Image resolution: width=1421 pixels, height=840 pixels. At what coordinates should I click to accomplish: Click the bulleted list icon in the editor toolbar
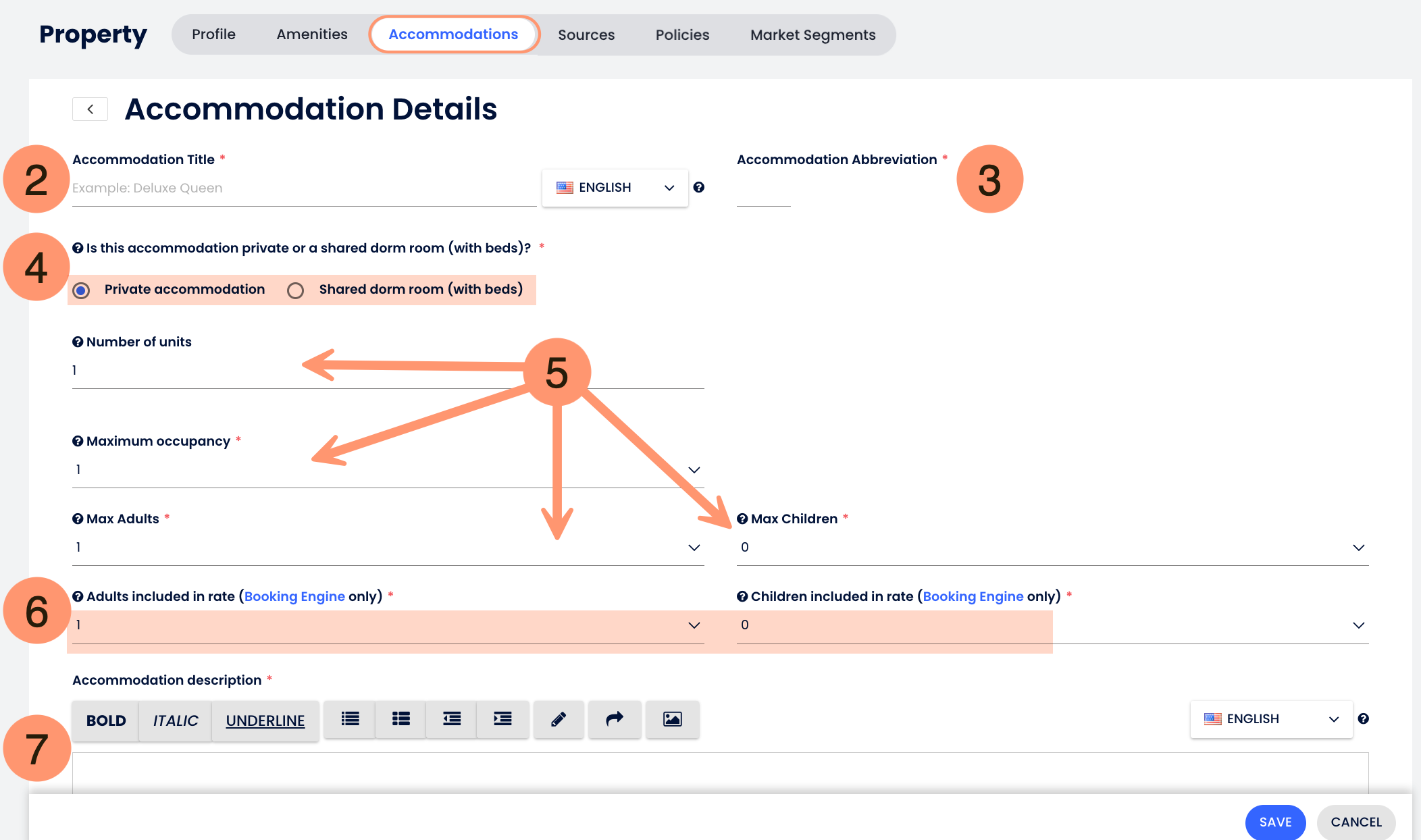(x=350, y=719)
